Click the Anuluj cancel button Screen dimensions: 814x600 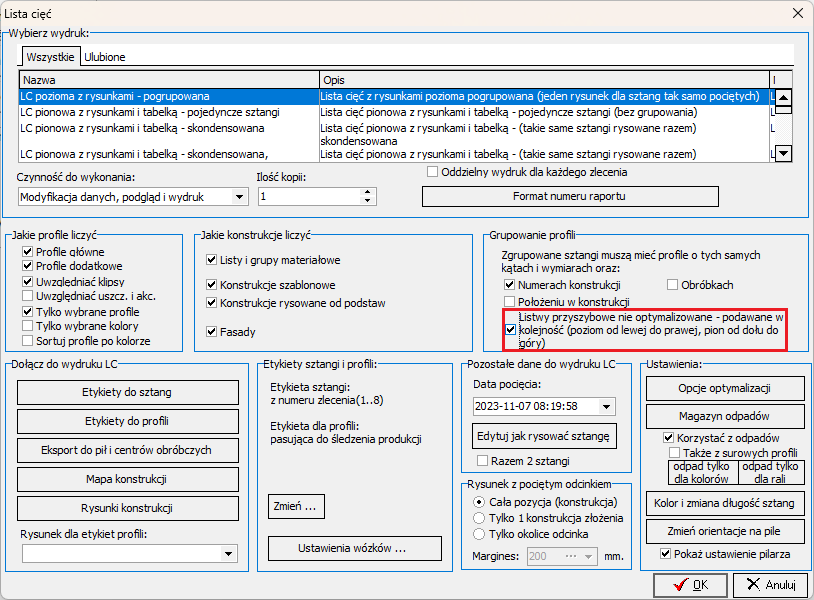770,585
